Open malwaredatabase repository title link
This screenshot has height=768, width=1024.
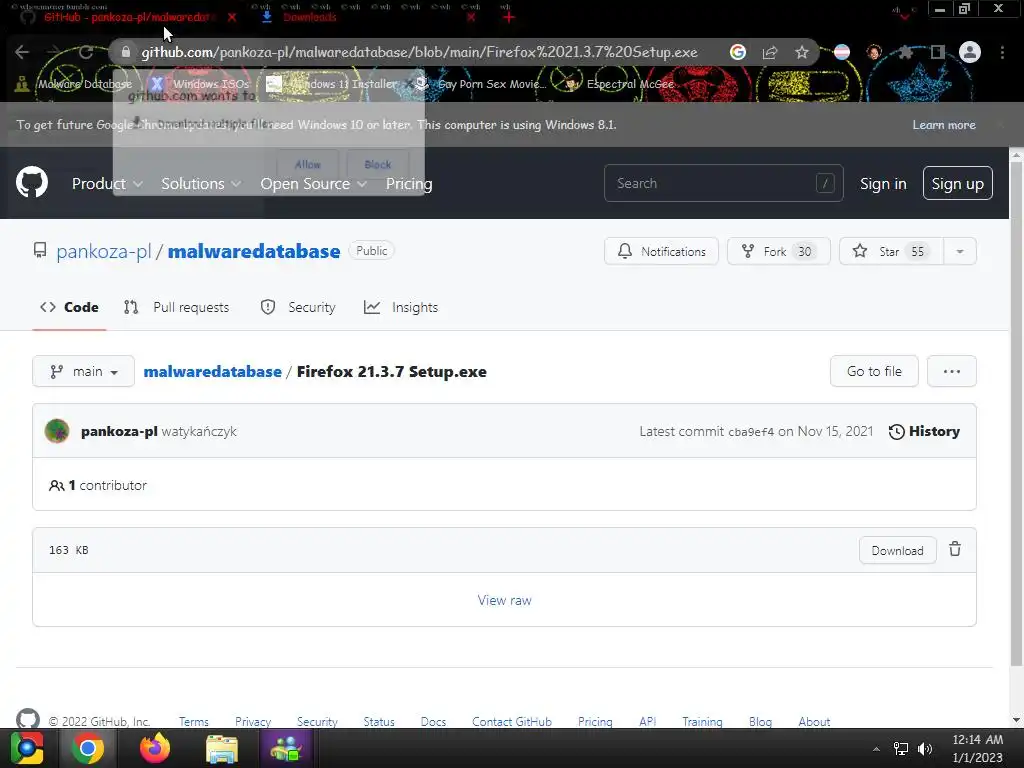[254, 251]
